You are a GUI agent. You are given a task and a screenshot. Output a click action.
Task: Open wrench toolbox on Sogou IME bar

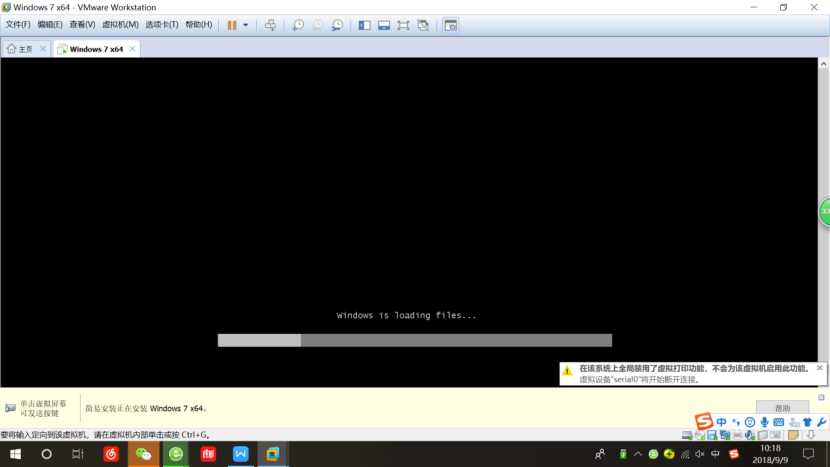(821, 422)
